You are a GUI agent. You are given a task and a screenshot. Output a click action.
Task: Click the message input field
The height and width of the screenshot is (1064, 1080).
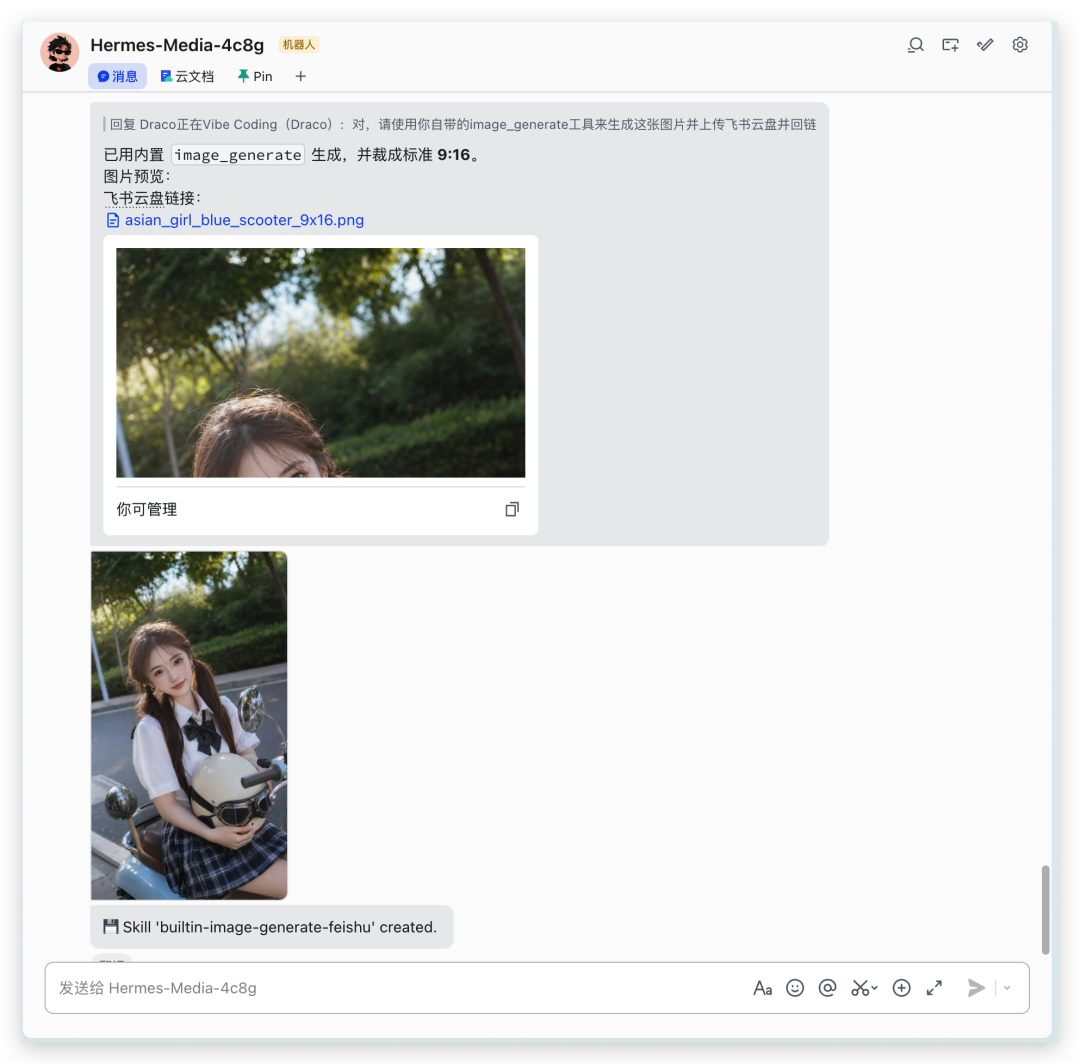pyautogui.click(x=400, y=988)
